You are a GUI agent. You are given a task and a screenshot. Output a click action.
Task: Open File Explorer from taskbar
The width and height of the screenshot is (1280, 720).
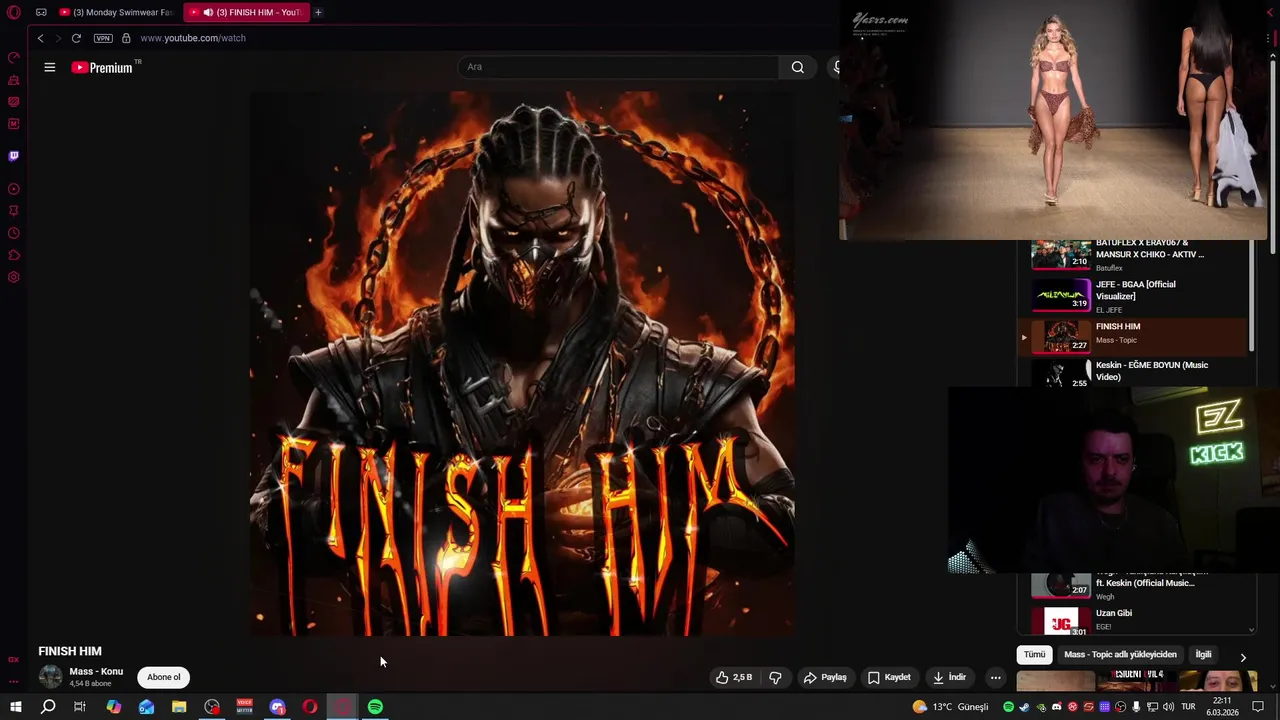[179, 707]
